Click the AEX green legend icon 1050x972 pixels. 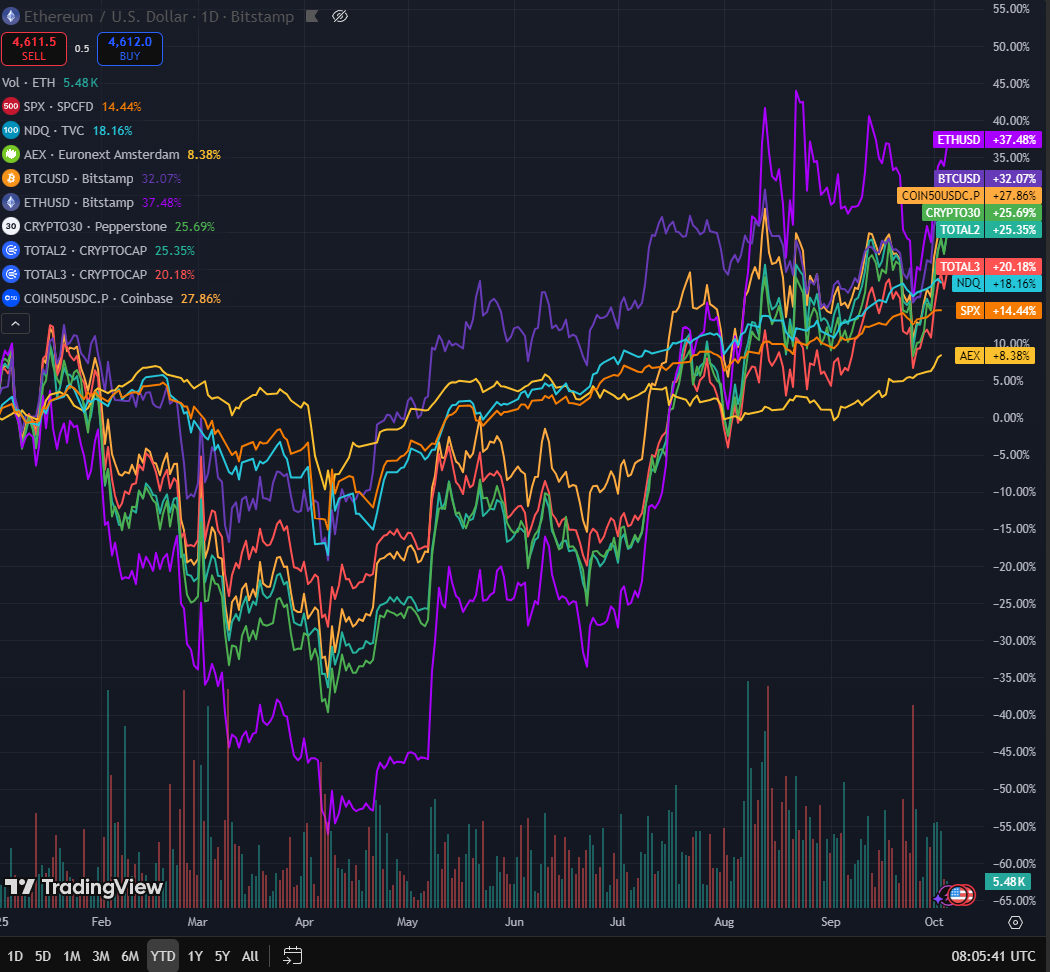coord(11,155)
